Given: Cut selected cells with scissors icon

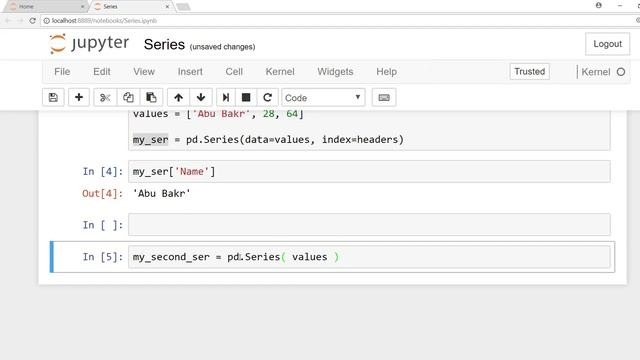Looking at the screenshot, I should tap(105, 98).
